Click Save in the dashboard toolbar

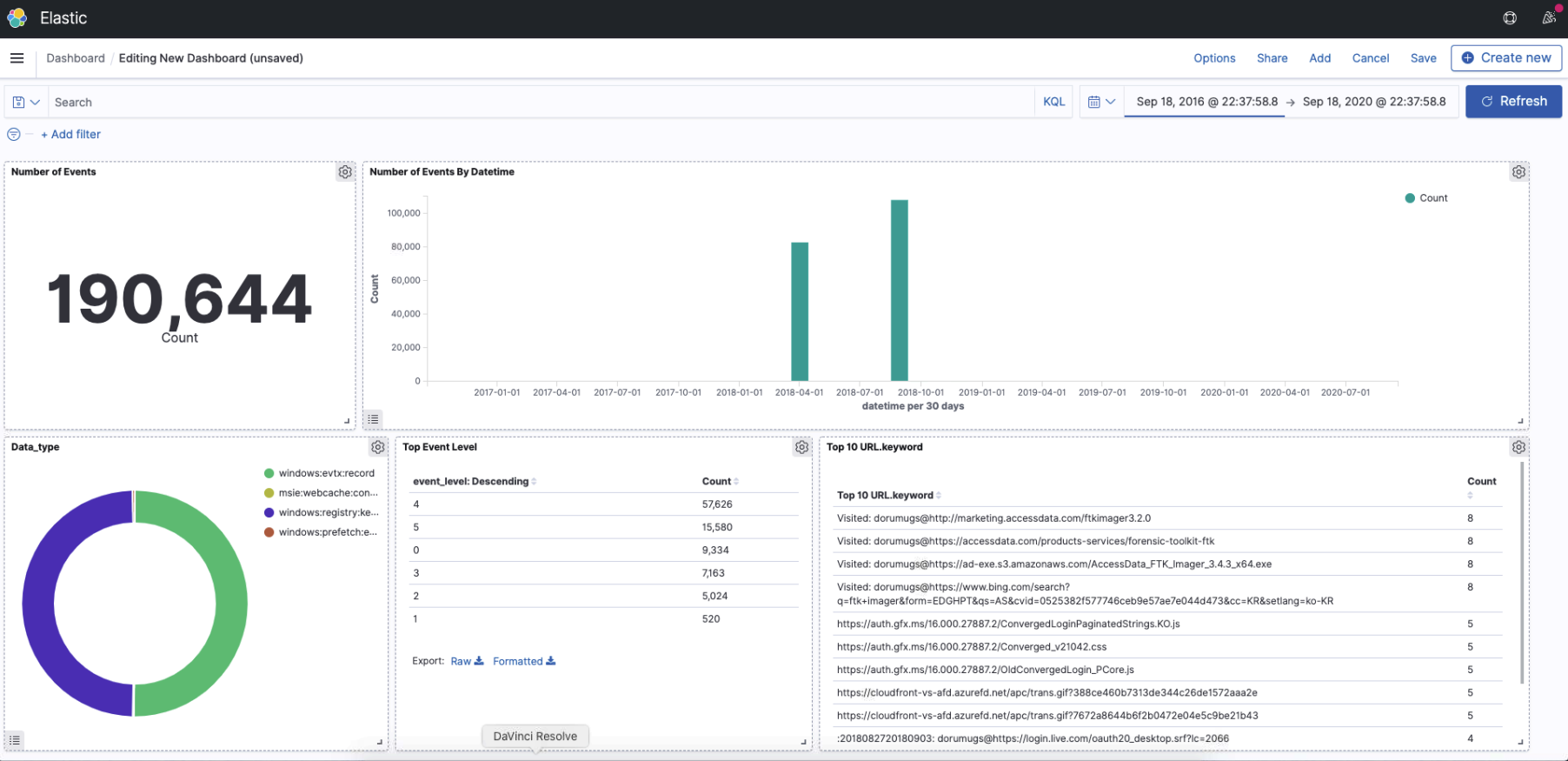1424,58
